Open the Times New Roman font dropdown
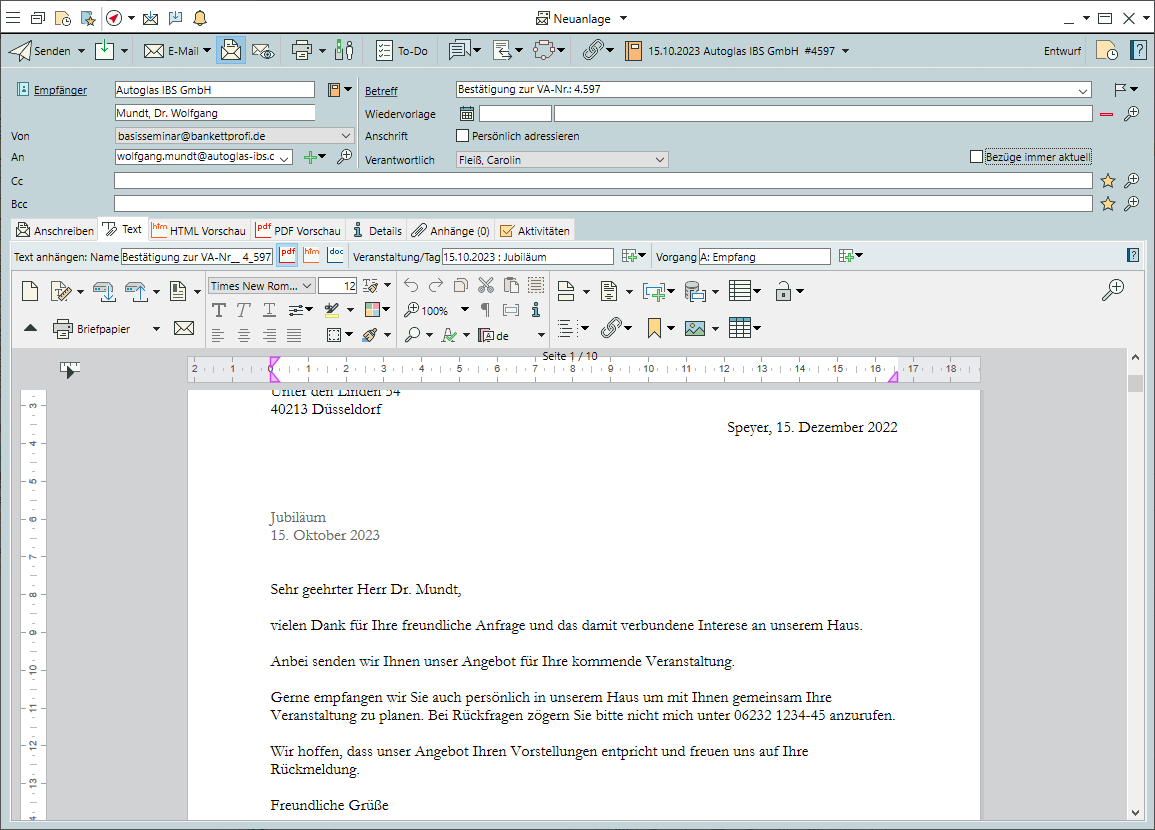 tap(263, 286)
